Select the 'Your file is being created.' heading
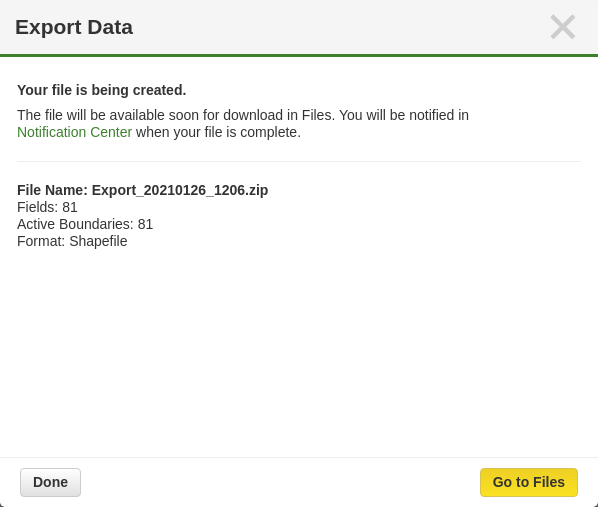598x507 pixels. click(x=102, y=90)
